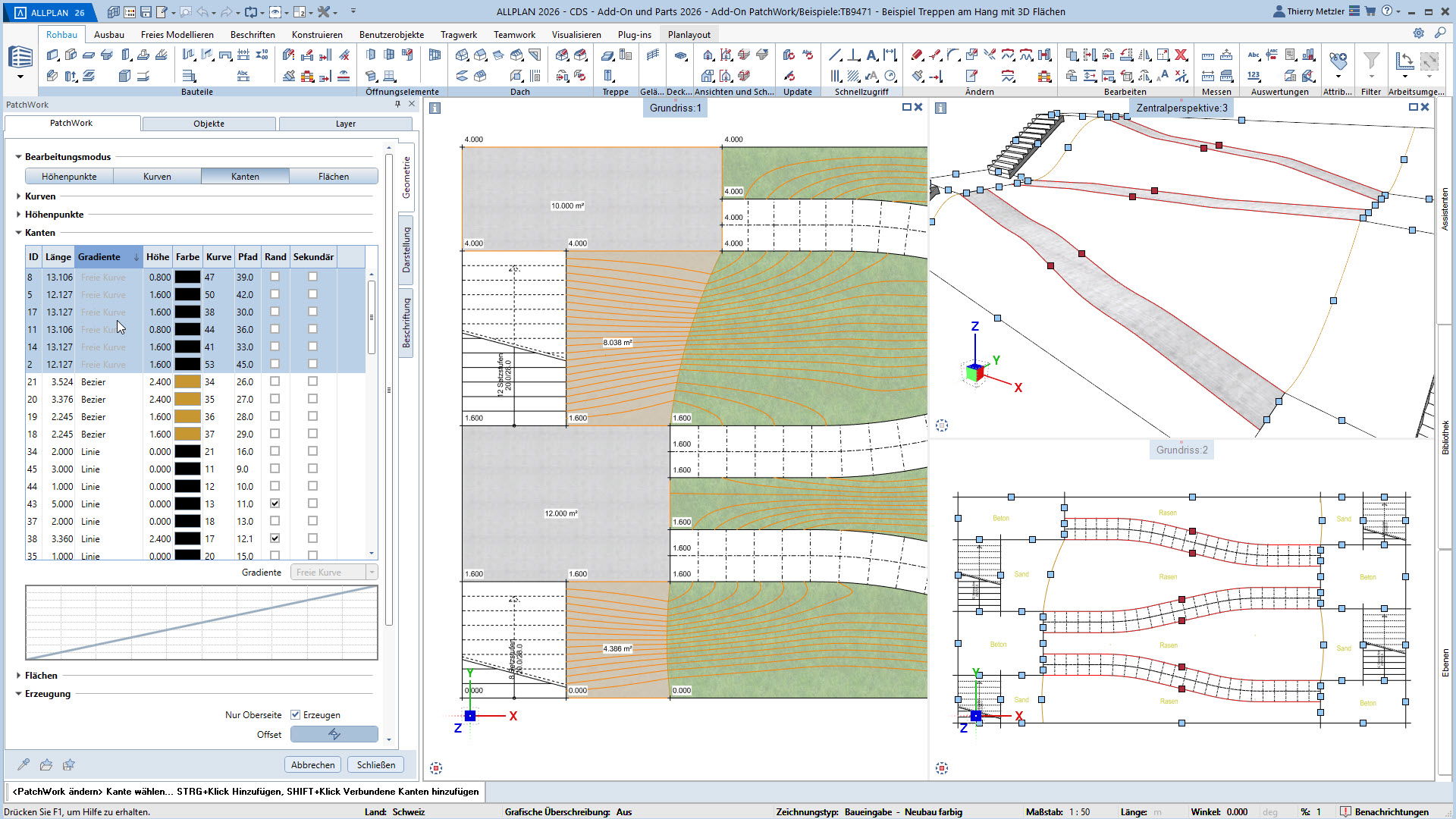Uncheck Rand checkbox for edge ID 43
Image resolution: width=1456 pixels, height=819 pixels.
click(x=275, y=504)
